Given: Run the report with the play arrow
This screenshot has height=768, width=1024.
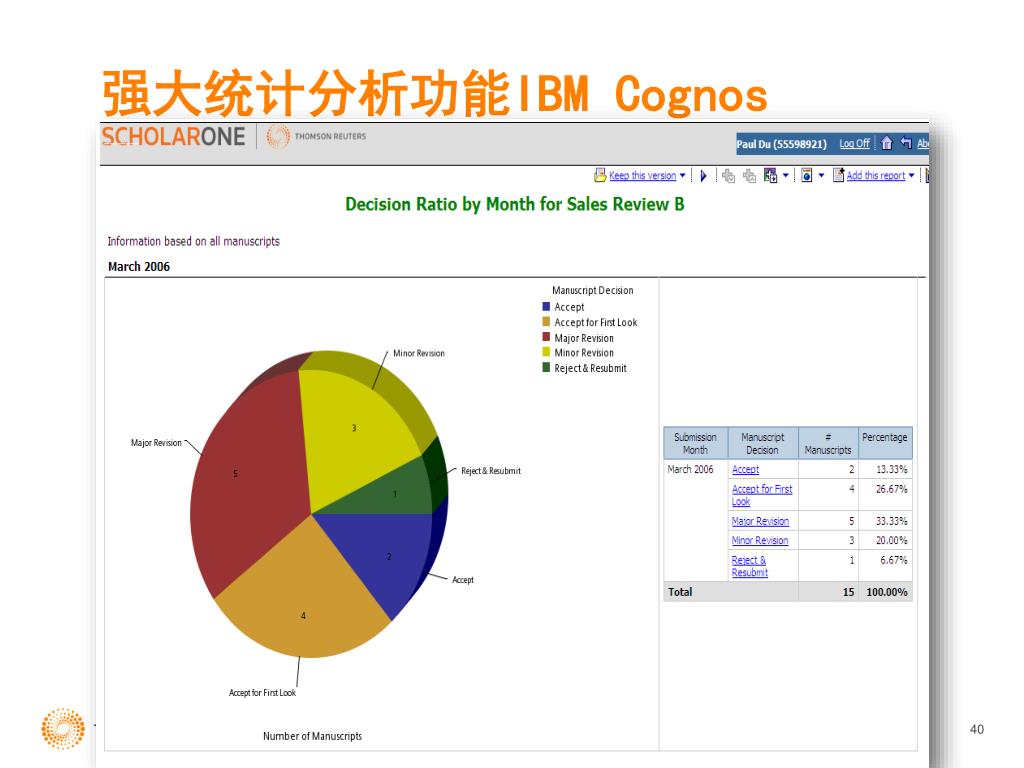Looking at the screenshot, I should point(703,176).
